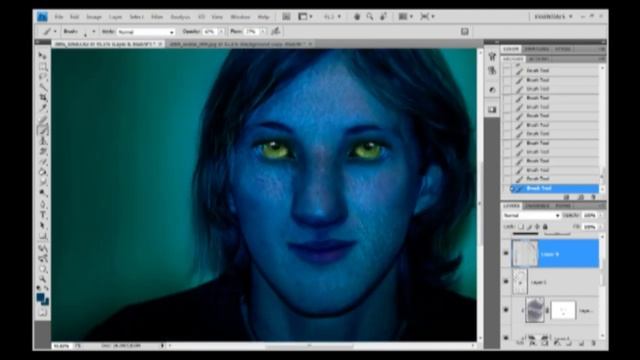This screenshot has width=640, height=360.
Task: Open the File menu
Action: pos(59,17)
